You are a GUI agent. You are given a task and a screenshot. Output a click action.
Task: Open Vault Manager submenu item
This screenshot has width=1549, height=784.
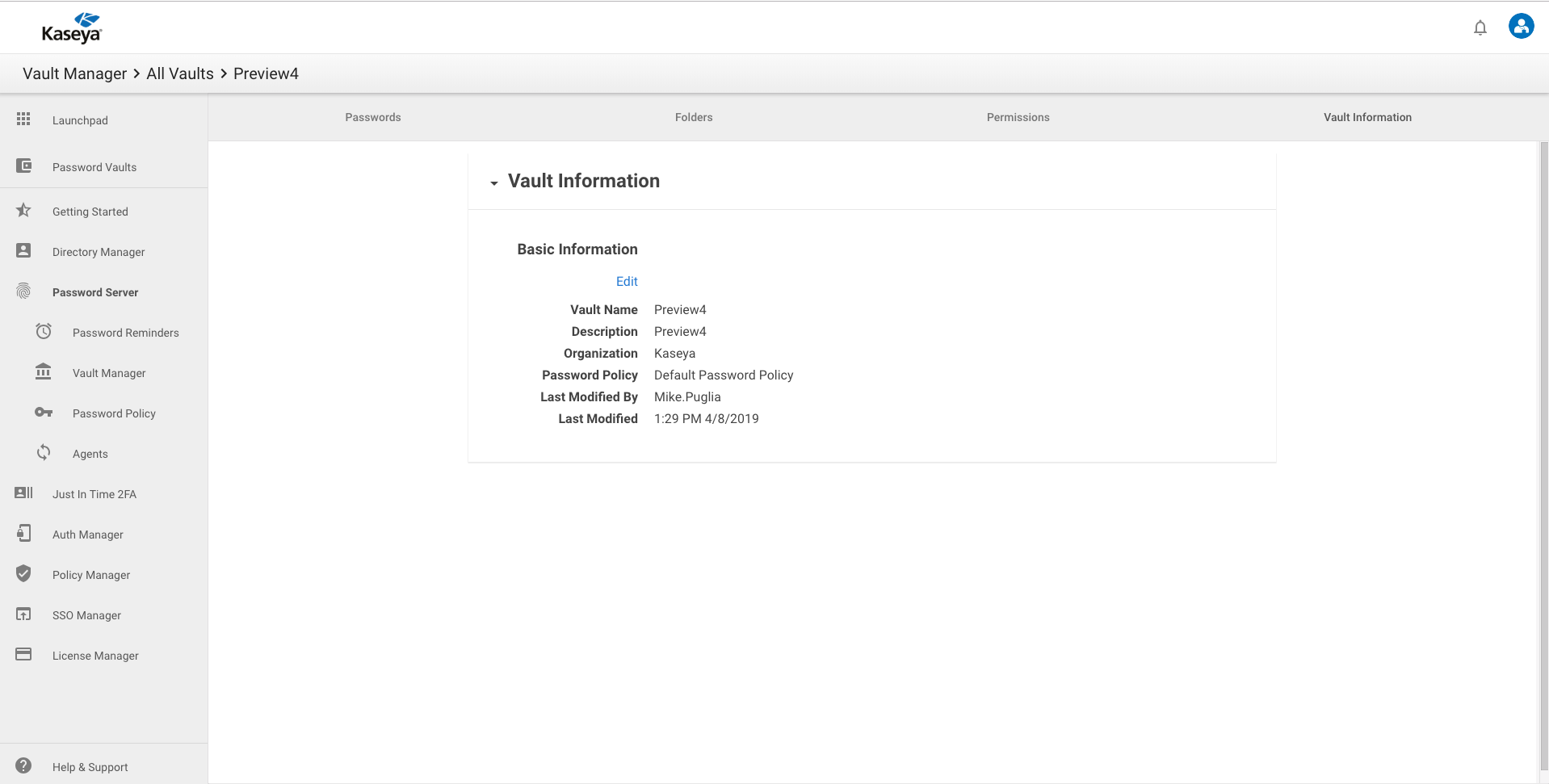[109, 373]
